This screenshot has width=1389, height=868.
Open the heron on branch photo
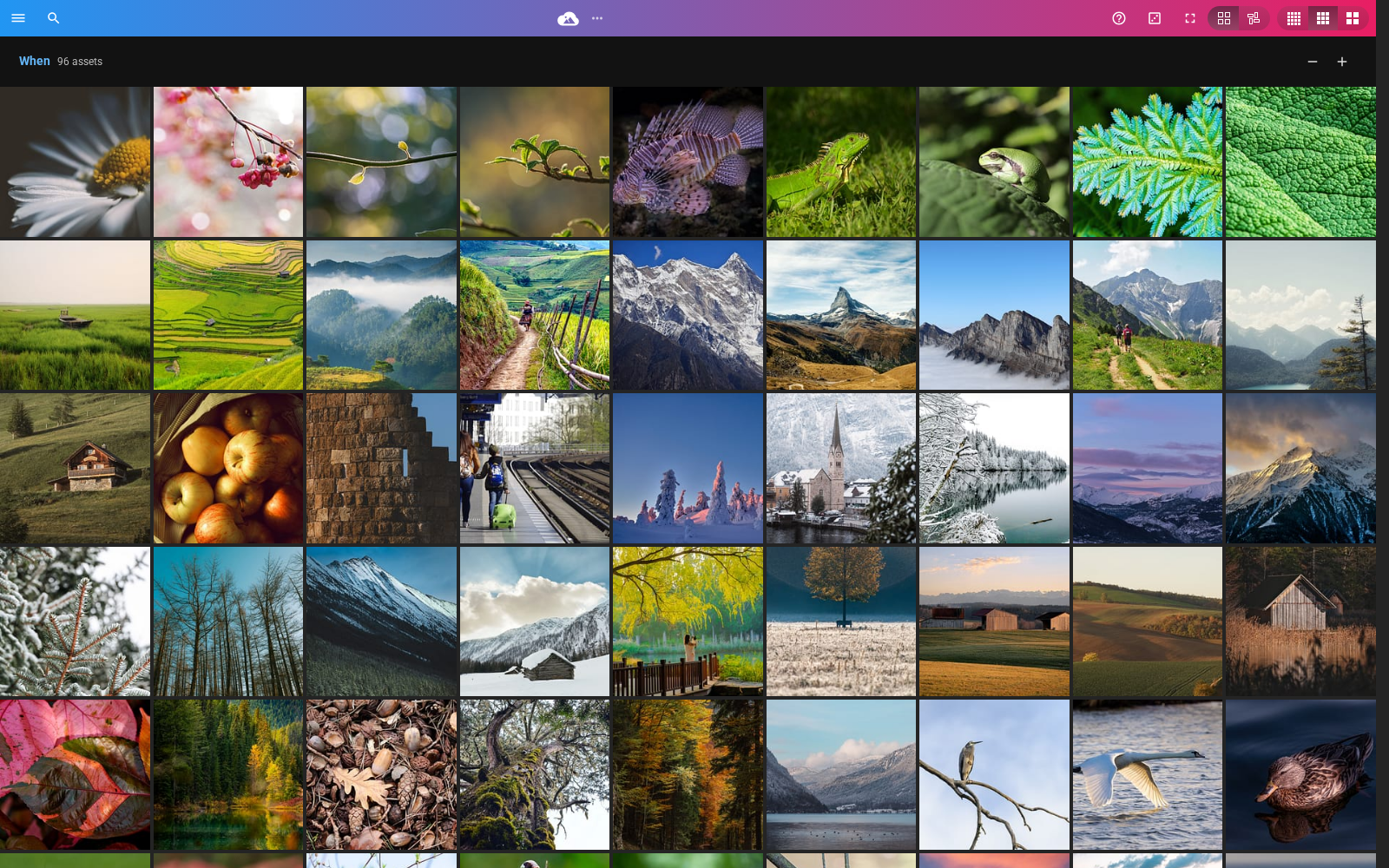click(994, 774)
